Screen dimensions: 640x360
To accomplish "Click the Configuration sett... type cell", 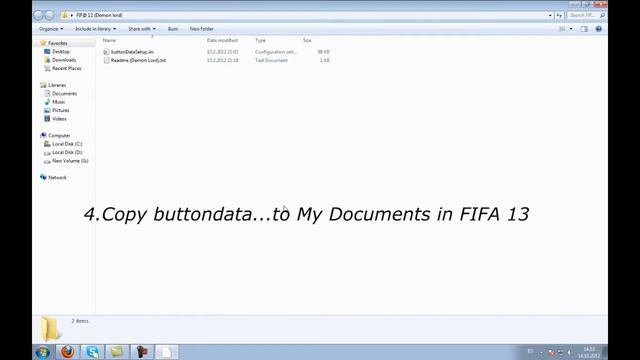I will pyautogui.click(x=276, y=52).
